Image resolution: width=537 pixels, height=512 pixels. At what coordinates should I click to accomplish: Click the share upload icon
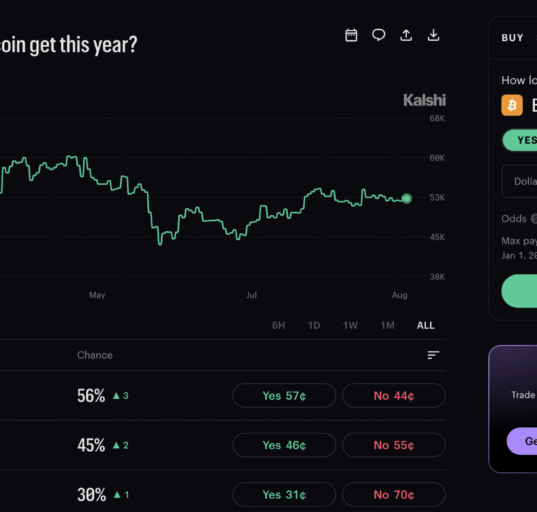[x=406, y=35]
